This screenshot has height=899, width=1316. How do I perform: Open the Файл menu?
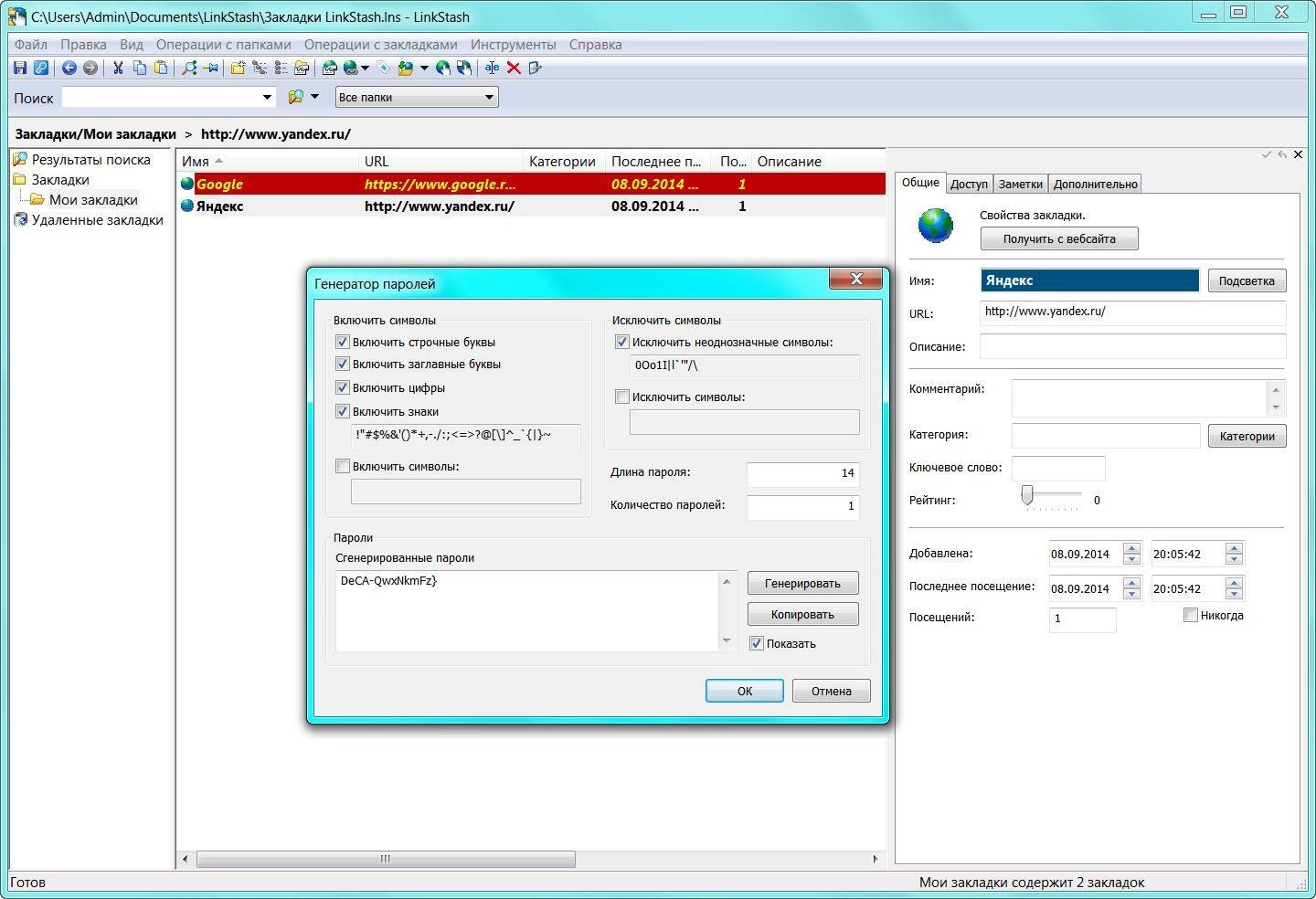tap(31, 44)
